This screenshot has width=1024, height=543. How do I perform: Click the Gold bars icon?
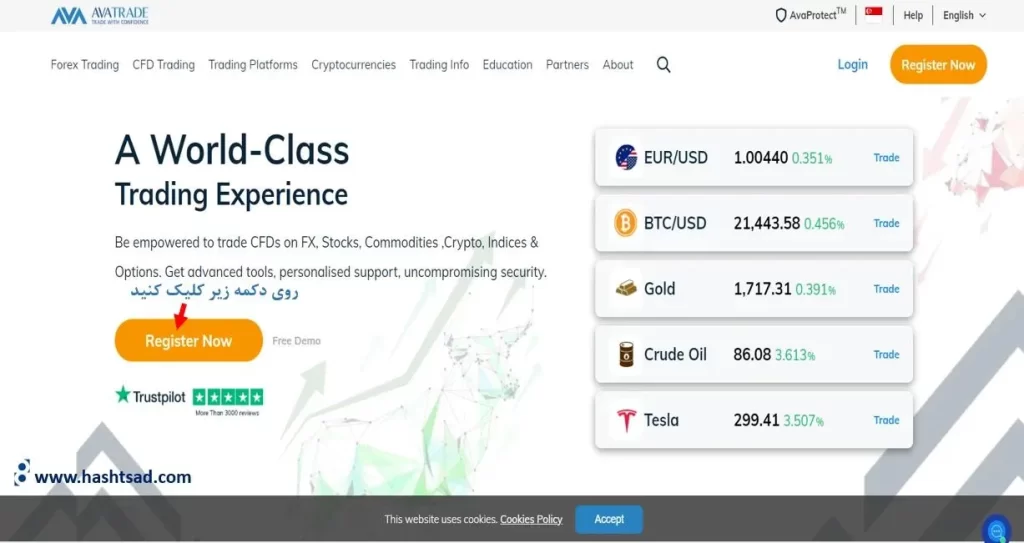626,289
